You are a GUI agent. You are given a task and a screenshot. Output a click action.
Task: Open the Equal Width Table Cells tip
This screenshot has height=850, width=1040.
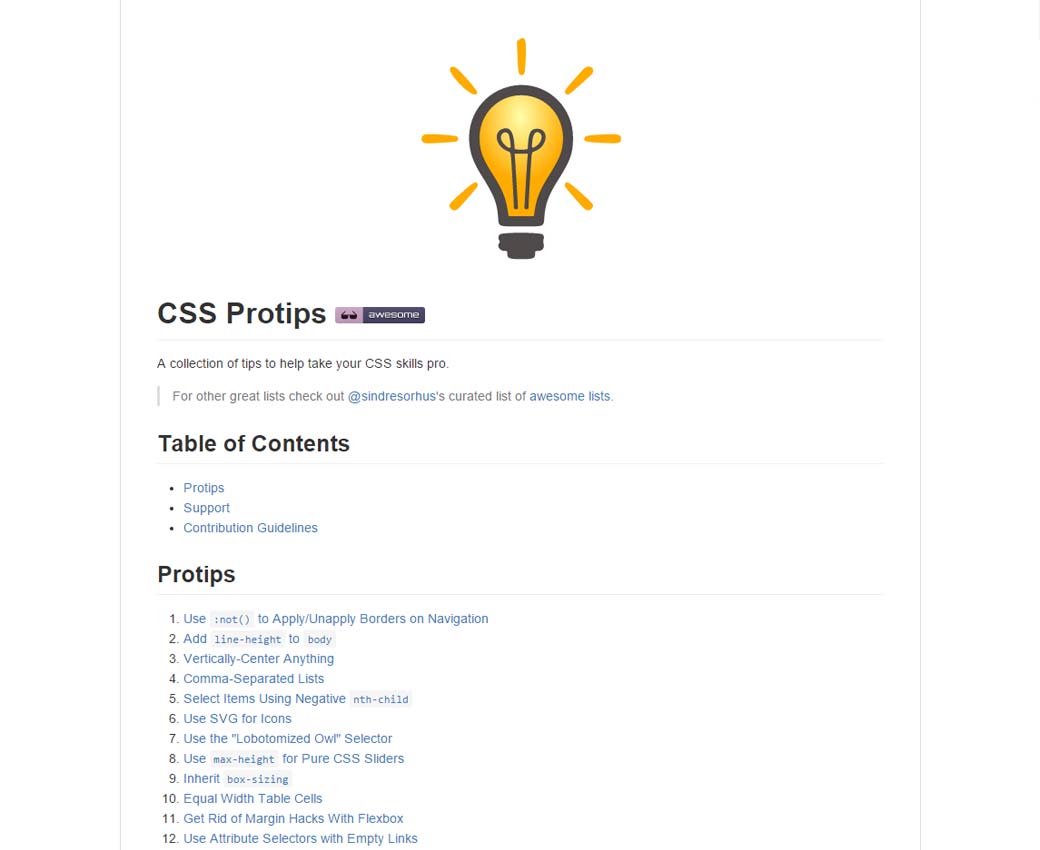[253, 799]
